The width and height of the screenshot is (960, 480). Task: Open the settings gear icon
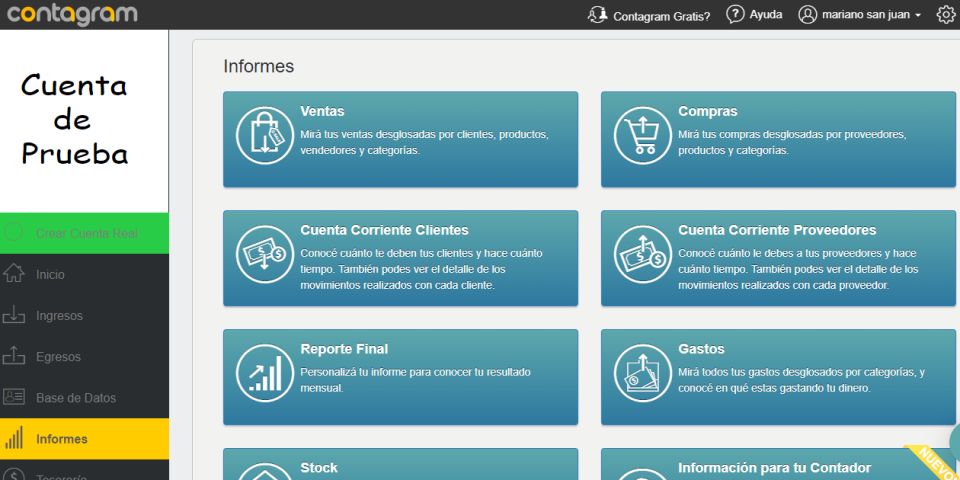946,15
